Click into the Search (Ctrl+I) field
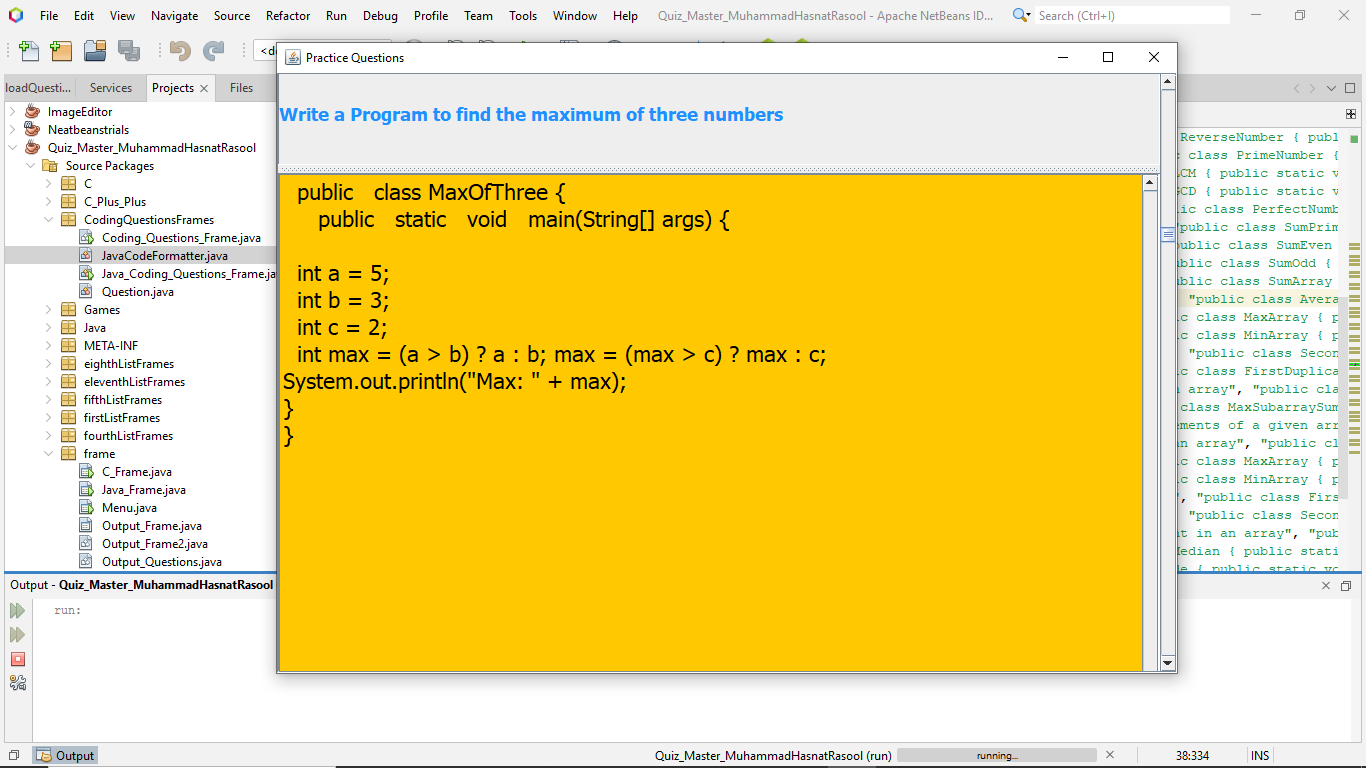 tap(1132, 16)
